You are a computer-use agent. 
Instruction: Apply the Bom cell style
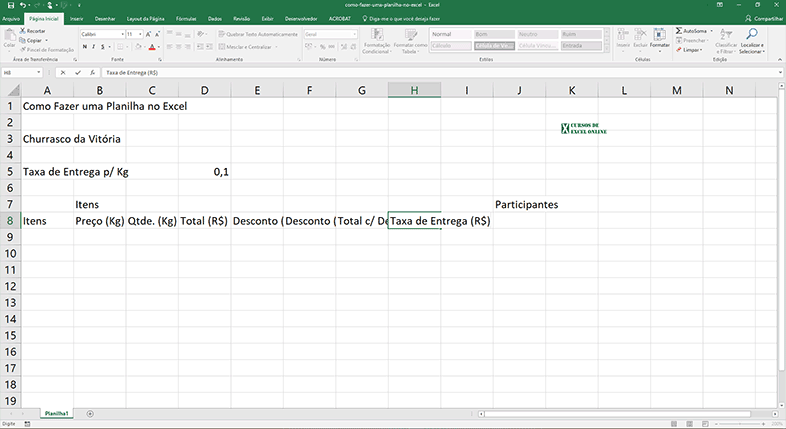pyautogui.click(x=494, y=34)
